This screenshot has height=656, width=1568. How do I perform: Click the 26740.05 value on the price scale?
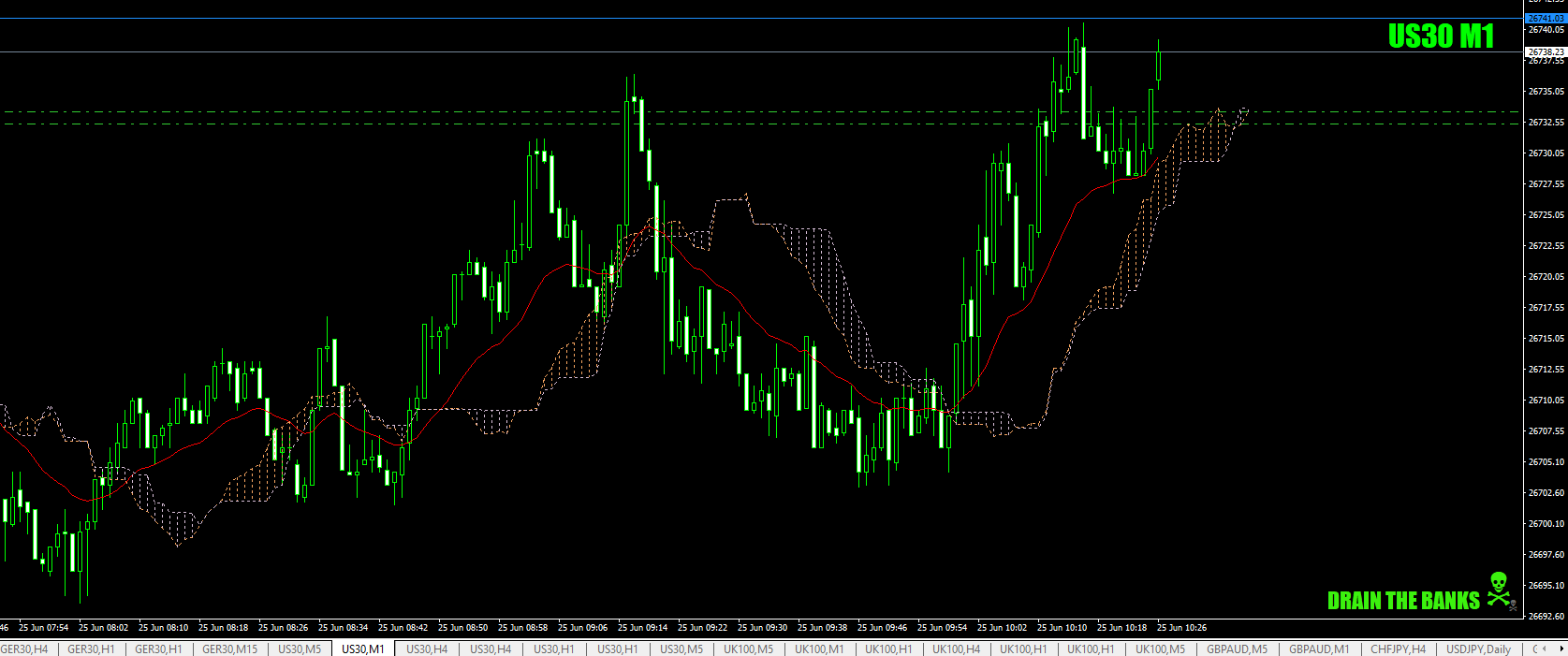[x=1546, y=30]
